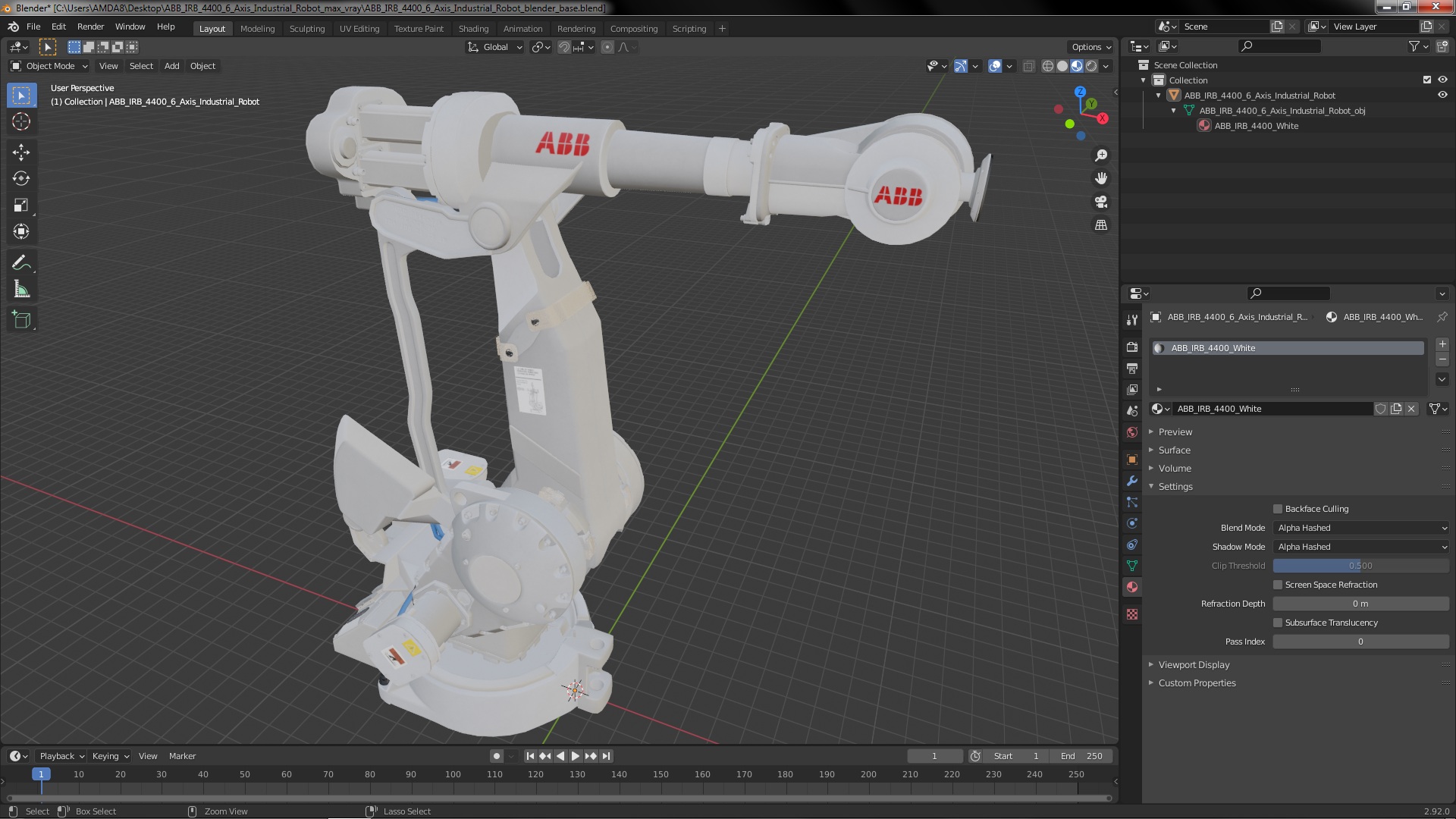Viewport: 1456px width, 819px height.
Task: Select ABB_IRB_4400_White material in outliner
Action: point(1256,126)
